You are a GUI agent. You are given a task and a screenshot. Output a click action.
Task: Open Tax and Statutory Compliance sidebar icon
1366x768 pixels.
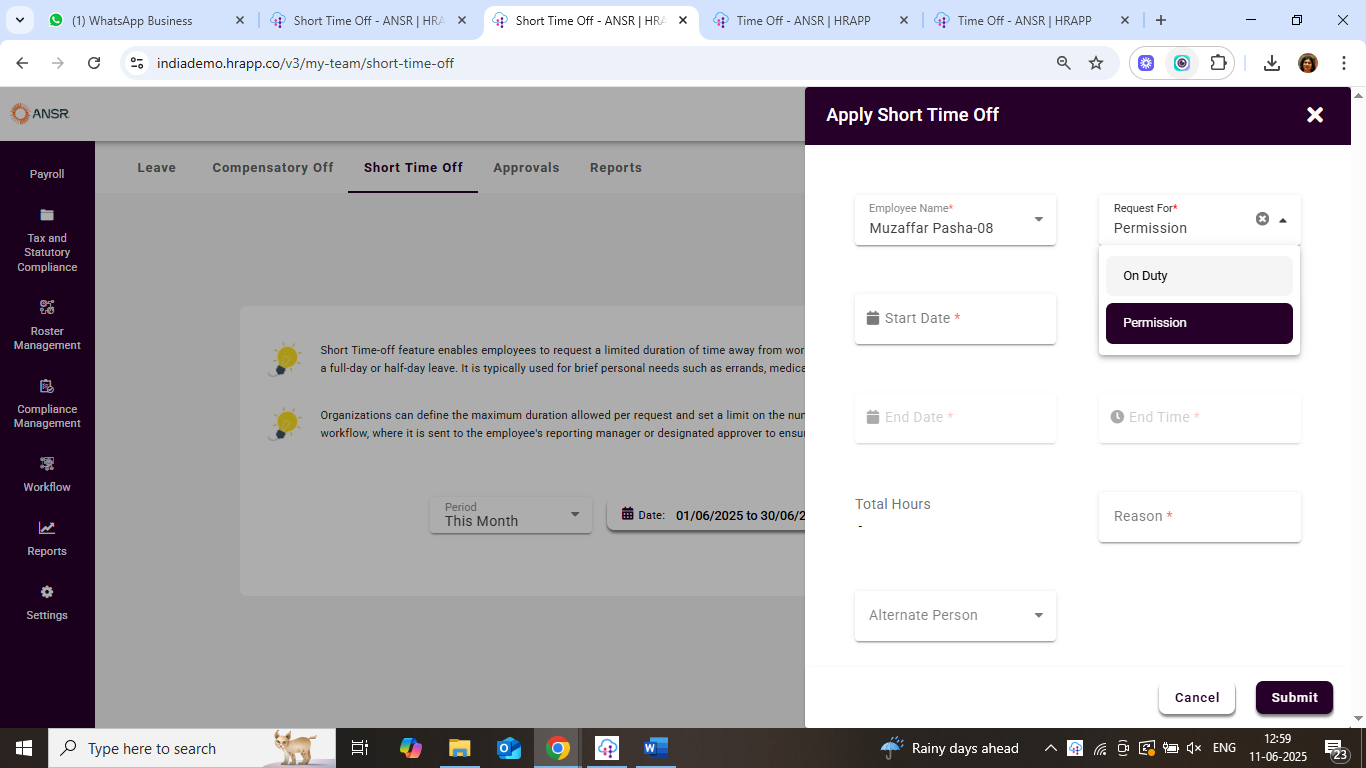(x=47, y=215)
